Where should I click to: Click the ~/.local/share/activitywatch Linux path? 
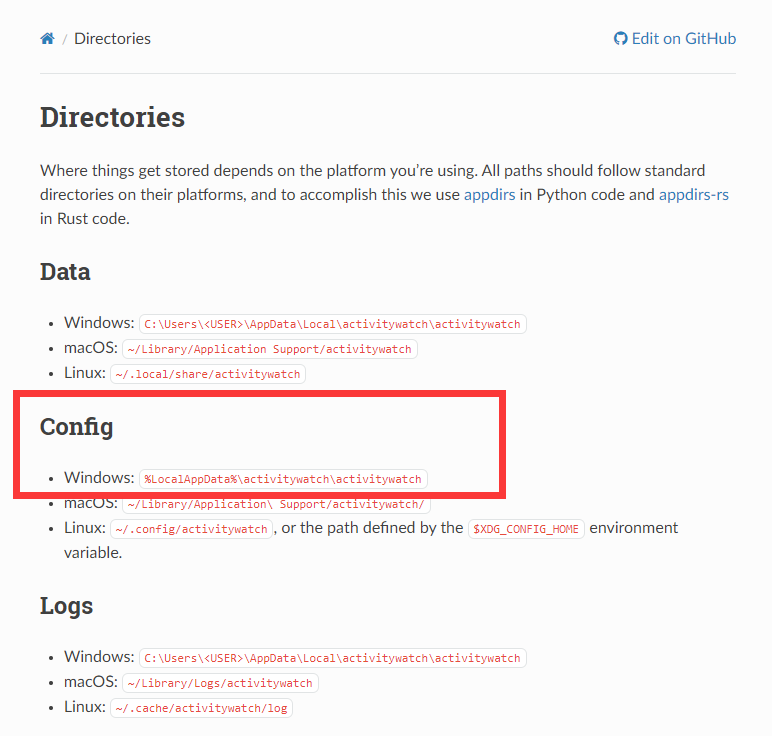(207, 374)
